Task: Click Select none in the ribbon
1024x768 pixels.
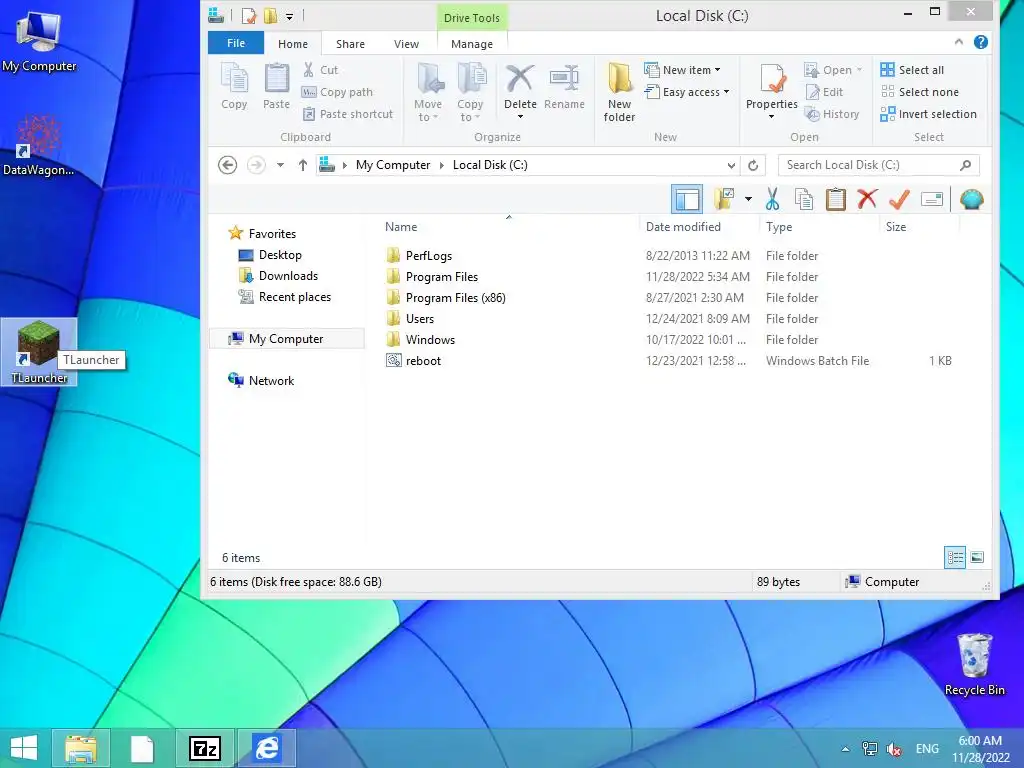Action: coord(920,92)
